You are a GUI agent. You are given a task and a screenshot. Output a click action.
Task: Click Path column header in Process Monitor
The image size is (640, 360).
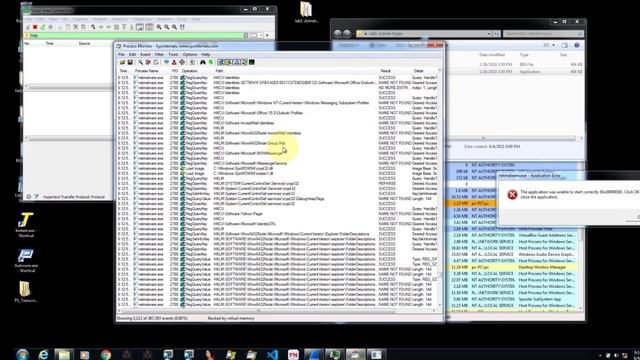pyautogui.click(x=219, y=71)
